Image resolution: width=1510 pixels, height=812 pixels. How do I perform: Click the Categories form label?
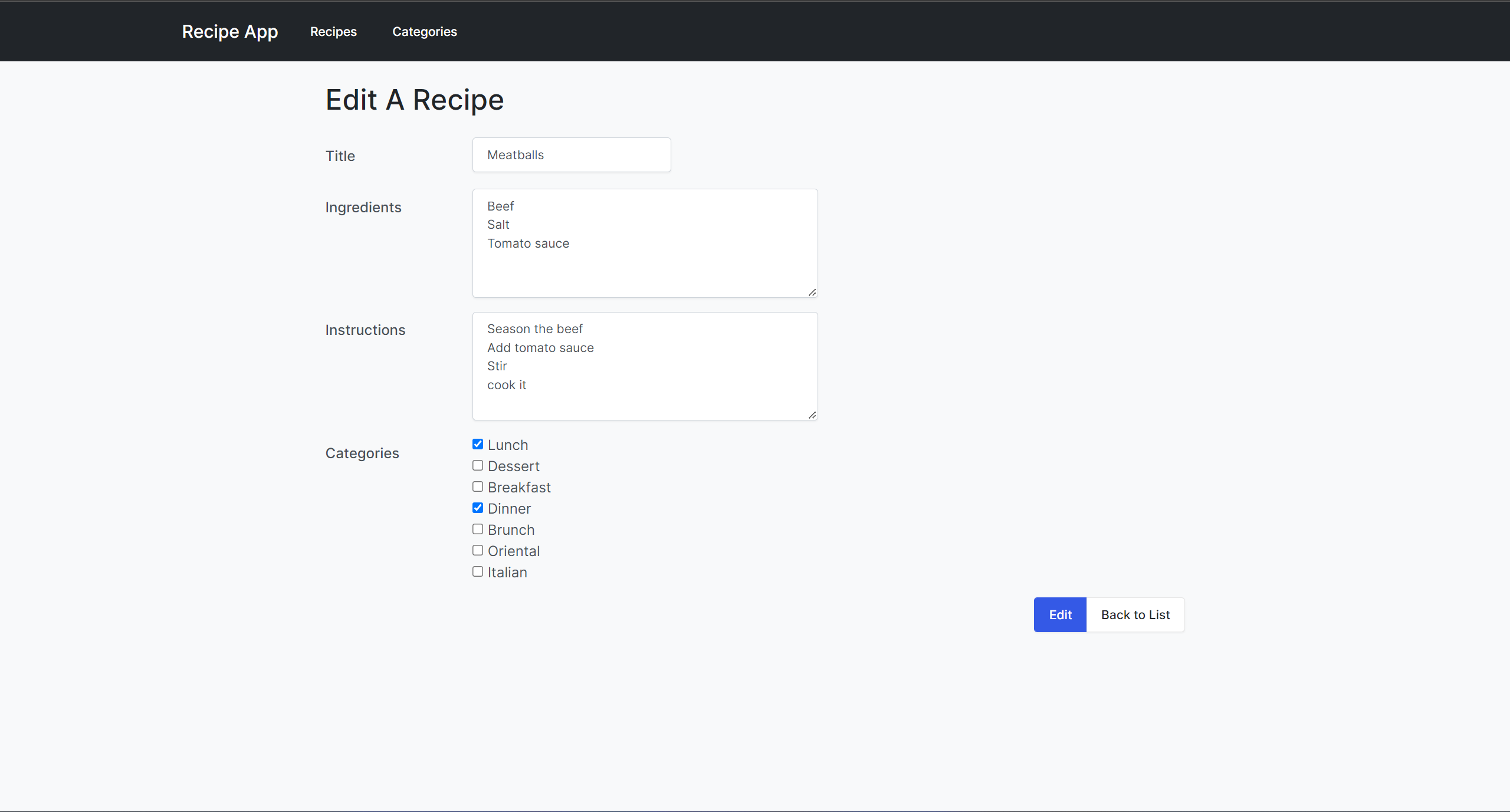point(362,453)
